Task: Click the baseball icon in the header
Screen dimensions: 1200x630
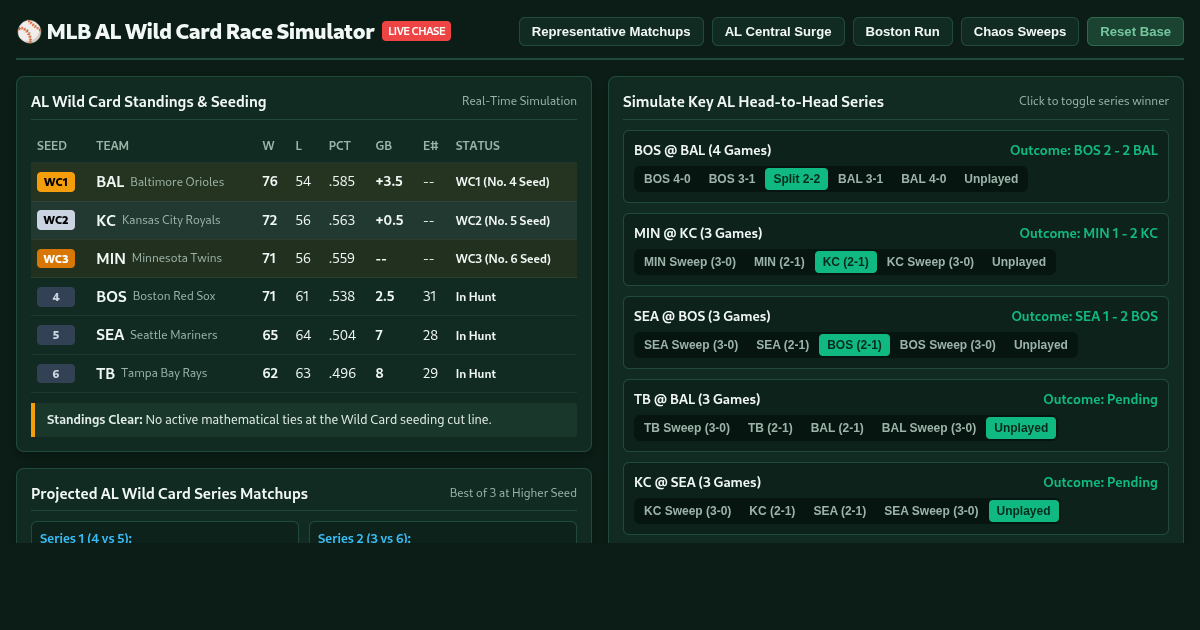Action: [29, 32]
